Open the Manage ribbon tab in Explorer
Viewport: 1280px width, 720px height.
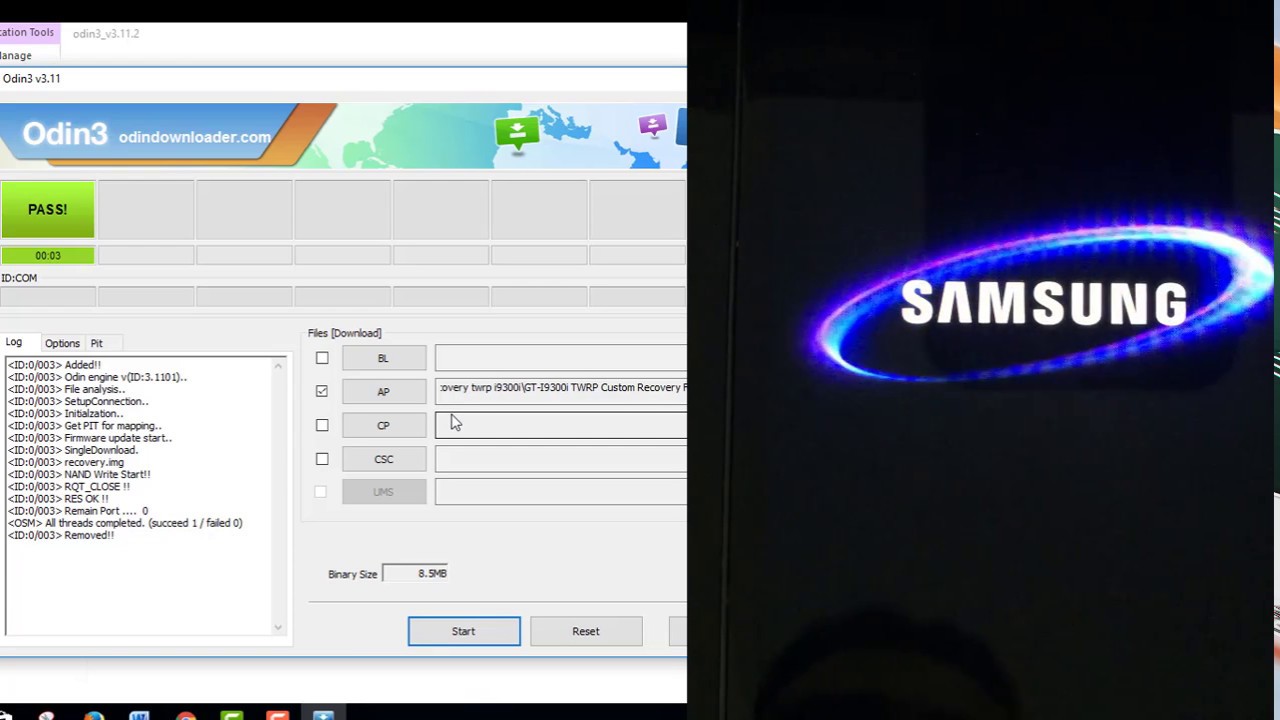[x=16, y=55]
